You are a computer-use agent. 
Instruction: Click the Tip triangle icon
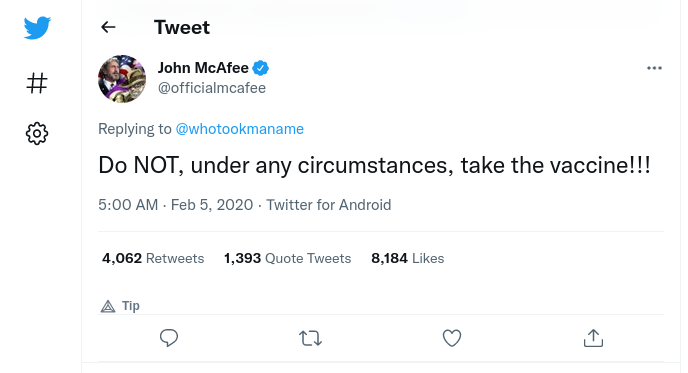pyautogui.click(x=108, y=306)
